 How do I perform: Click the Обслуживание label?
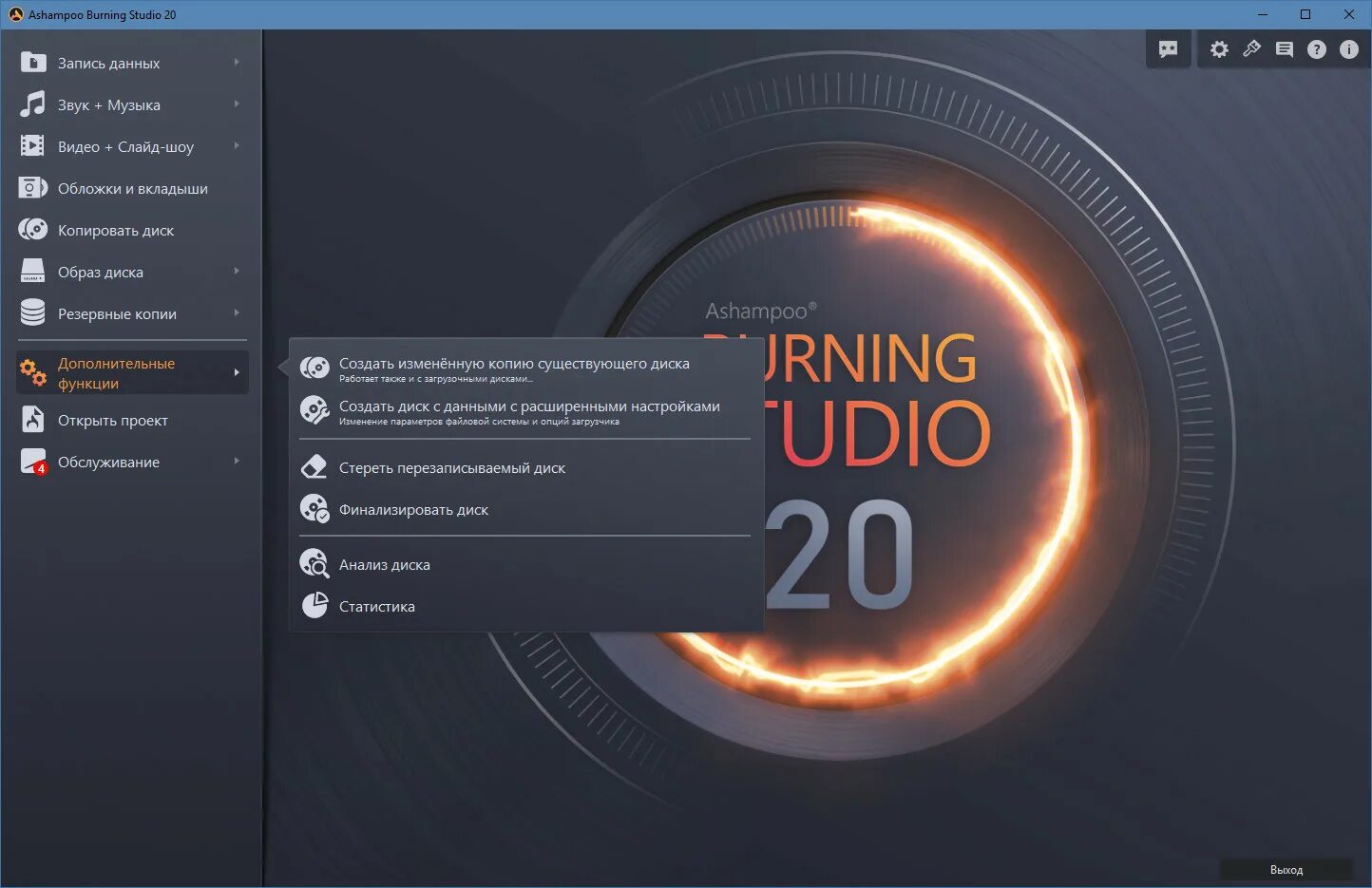[108, 463]
